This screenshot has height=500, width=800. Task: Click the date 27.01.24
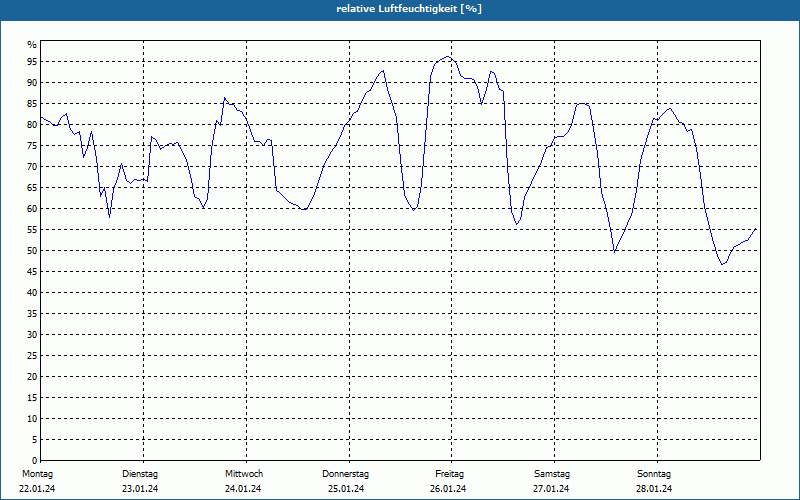tap(551, 489)
